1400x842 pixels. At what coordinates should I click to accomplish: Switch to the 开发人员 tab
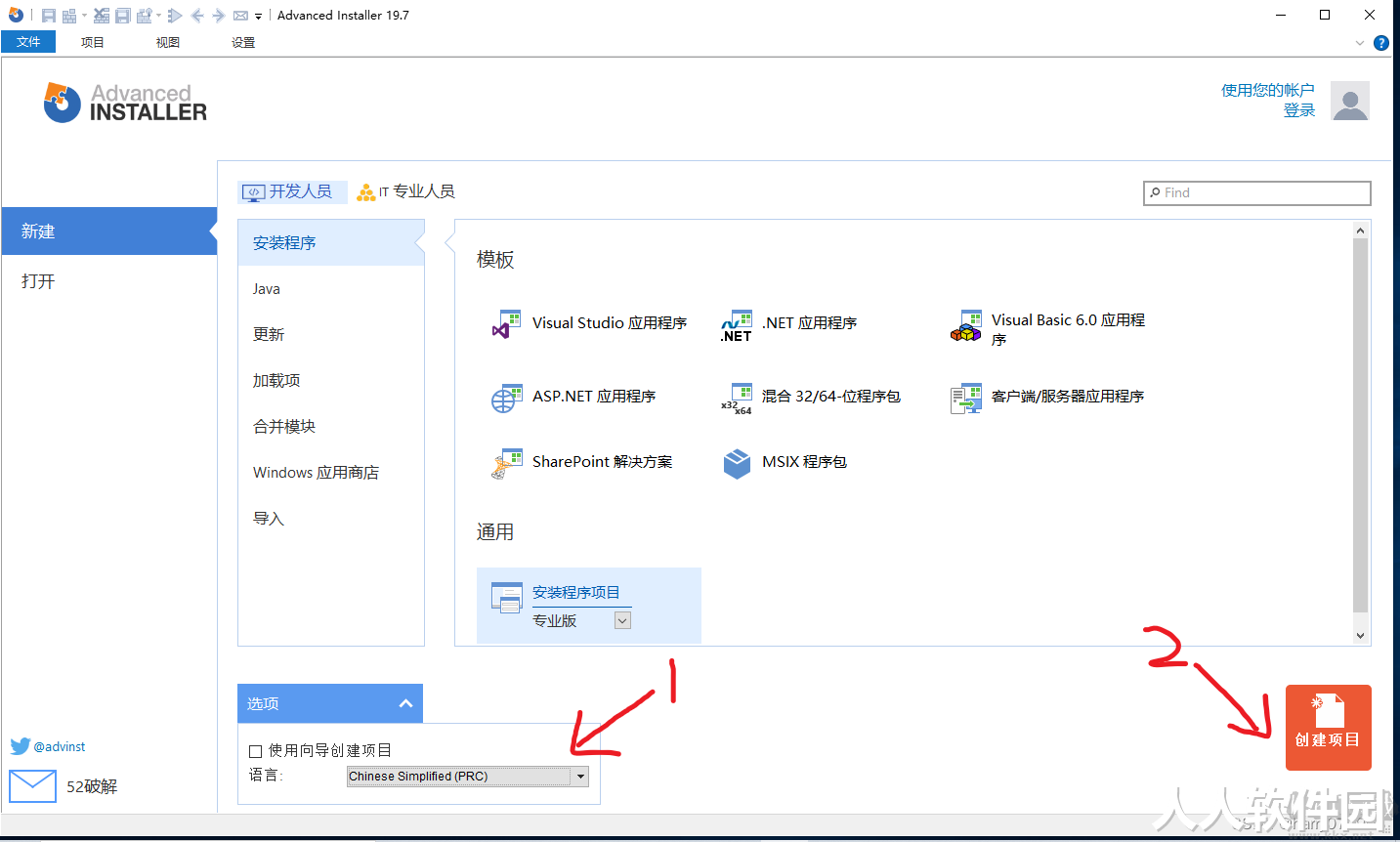[292, 191]
